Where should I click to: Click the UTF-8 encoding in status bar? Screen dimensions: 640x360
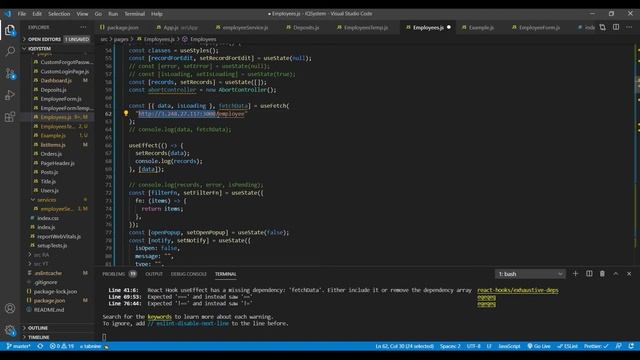click(x=473, y=346)
